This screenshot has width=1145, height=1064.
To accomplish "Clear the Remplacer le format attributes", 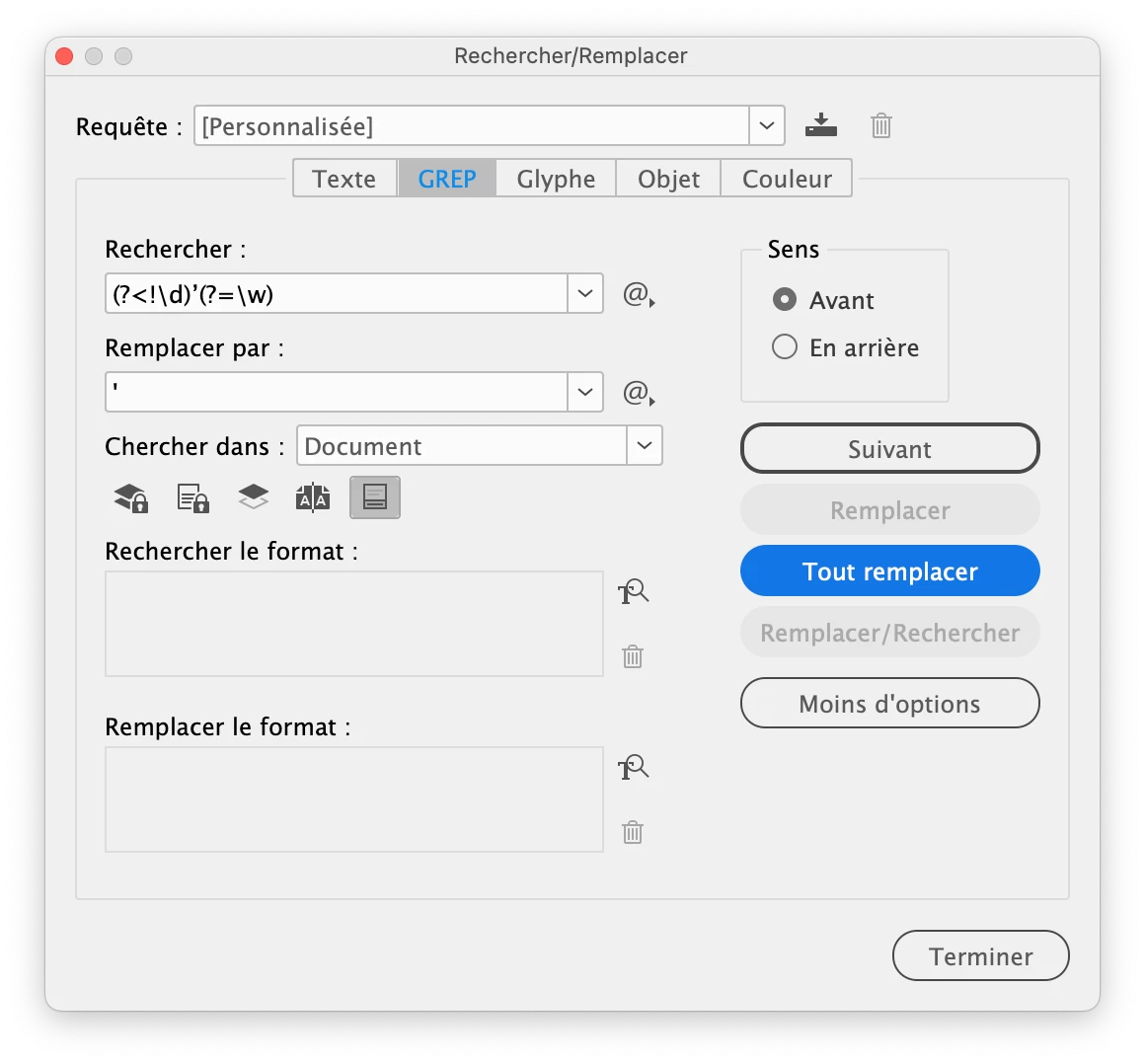I will click(633, 832).
